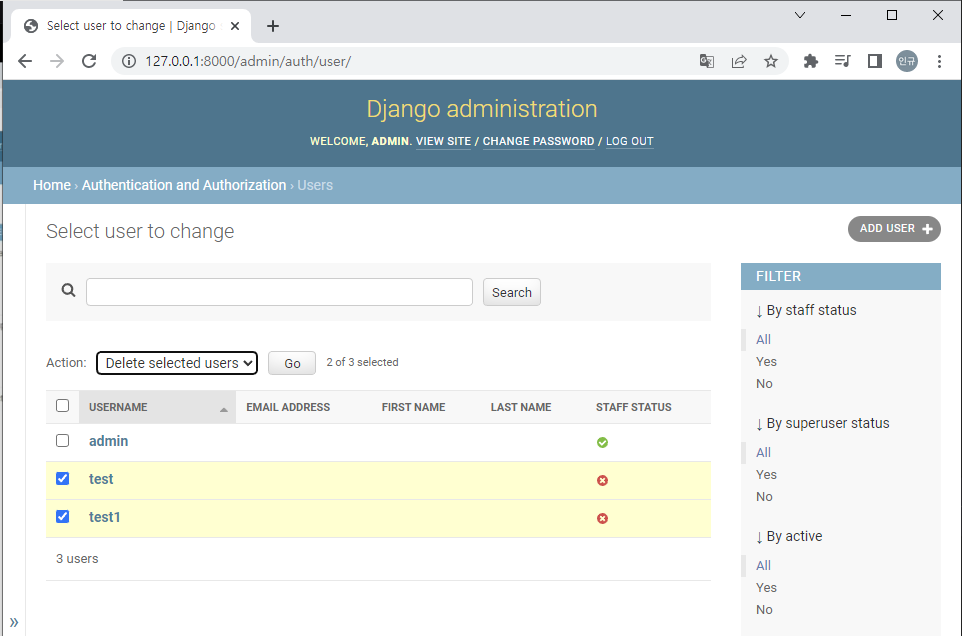Collapse the By active filter
This screenshot has width=962, height=636.
(789, 536)
